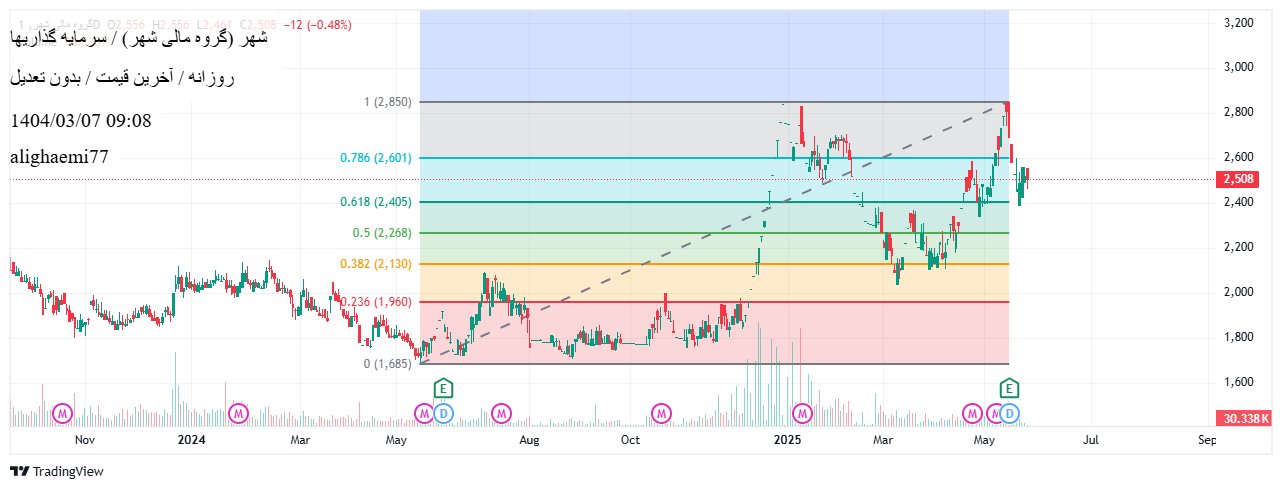
Task: Select the blue D marker near May 2025
Action: point(1010,412)
